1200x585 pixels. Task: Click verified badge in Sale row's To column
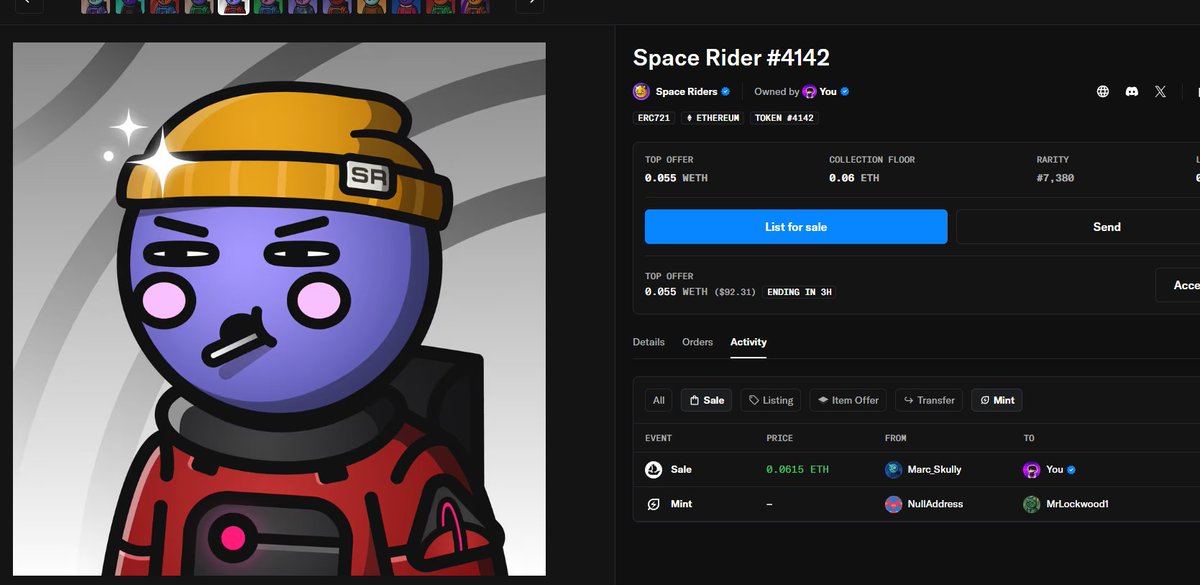[1071, 469]
